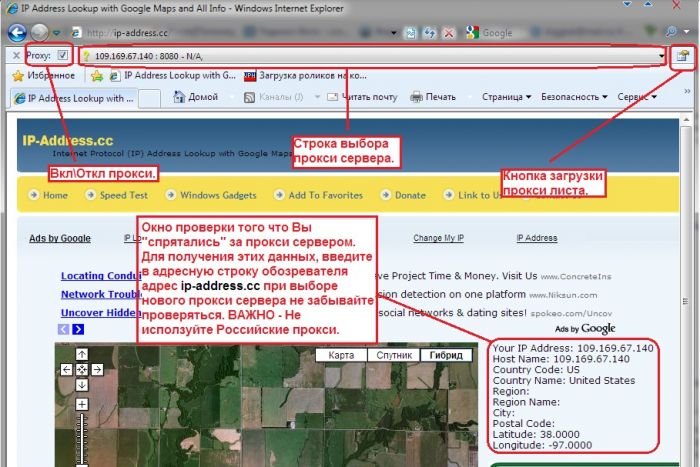Open a new blank tab
The width and height of the screenshot is (700, 467).
coord(149,99)
